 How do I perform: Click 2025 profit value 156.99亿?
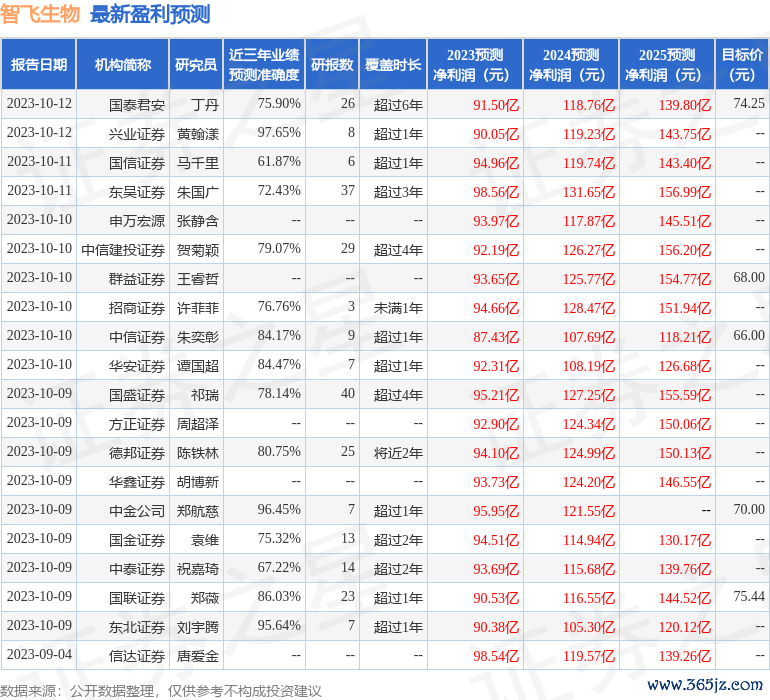coord(685,192)
